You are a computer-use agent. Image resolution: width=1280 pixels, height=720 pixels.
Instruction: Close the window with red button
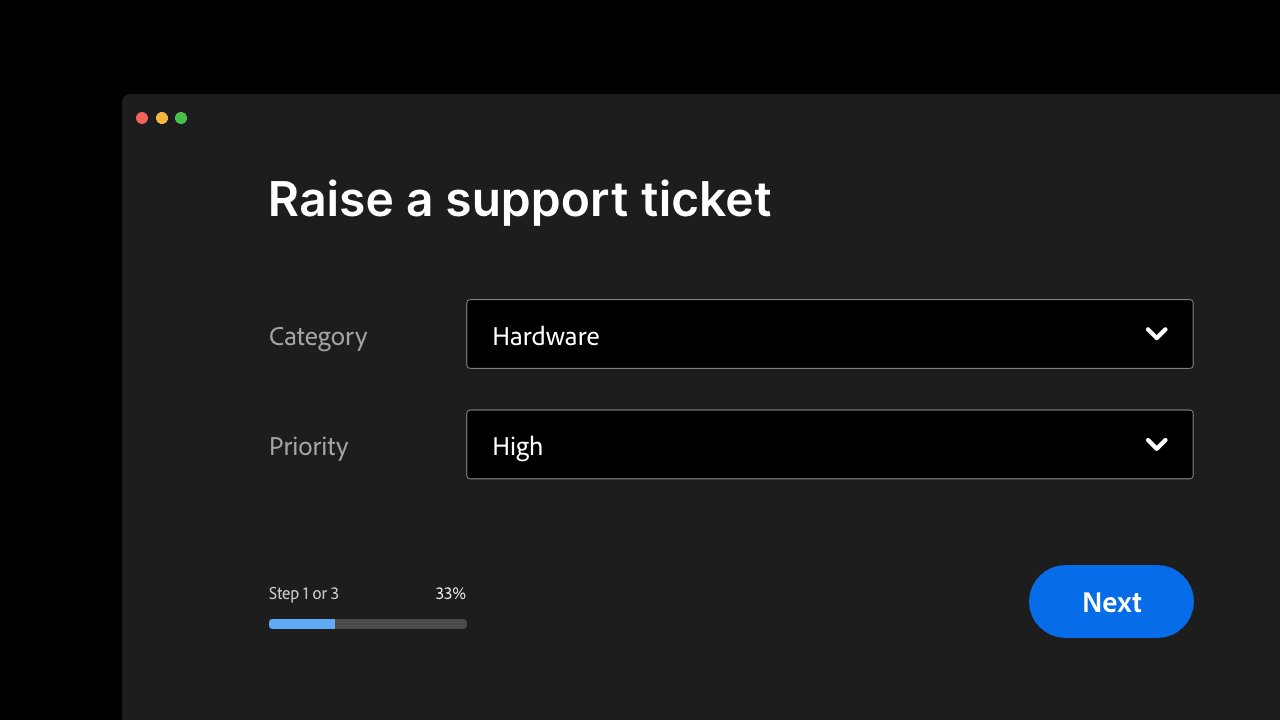pos(142,118)
